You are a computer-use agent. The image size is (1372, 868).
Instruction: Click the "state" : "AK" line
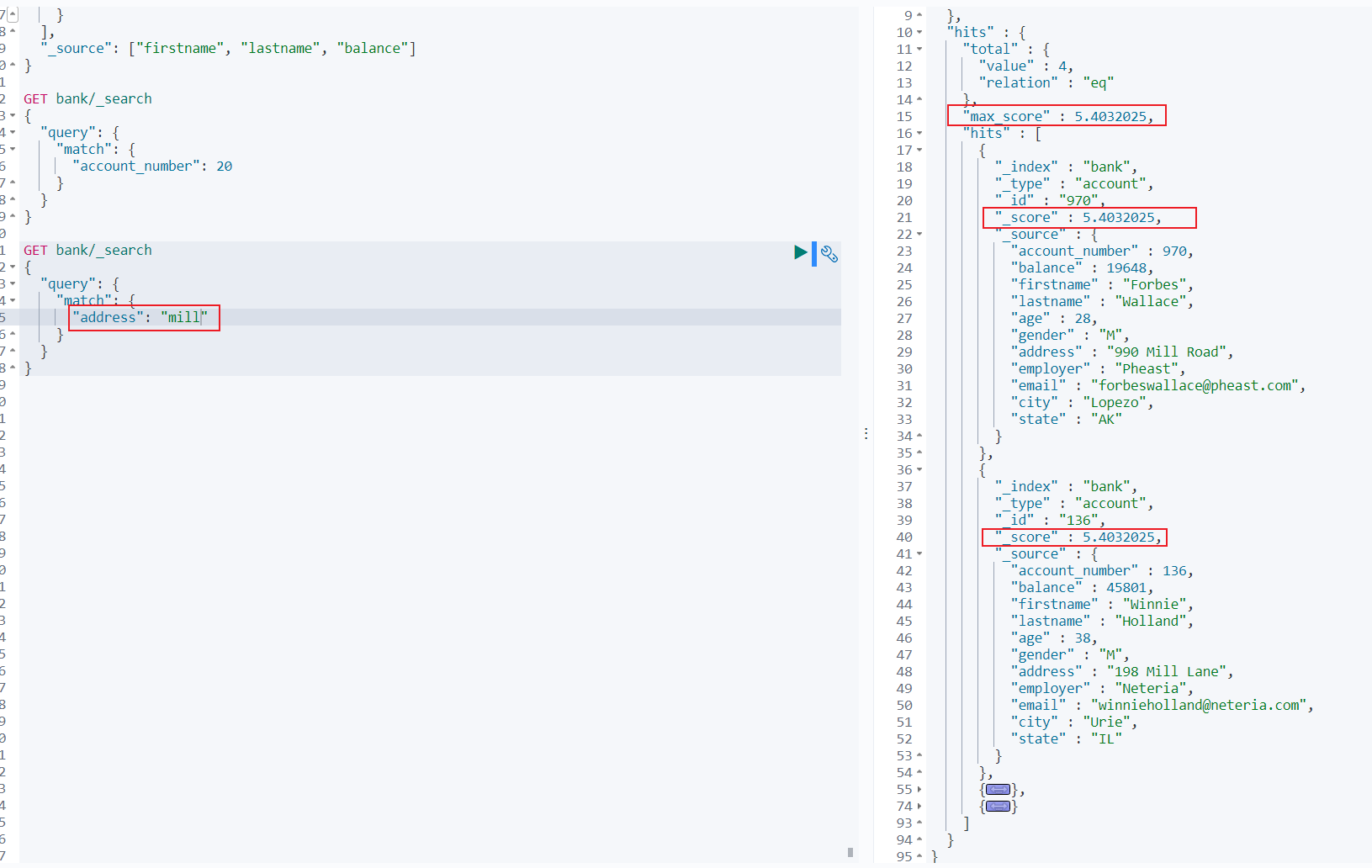1066,419
